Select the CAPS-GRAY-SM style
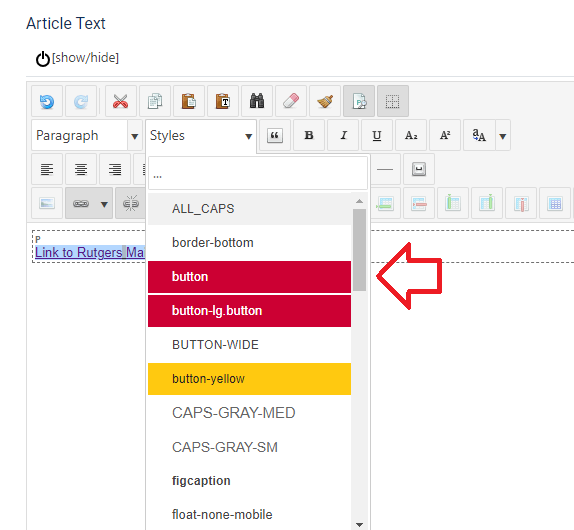Image resolution: width=574 pixels, height=530 pixels. coord(249,447)
